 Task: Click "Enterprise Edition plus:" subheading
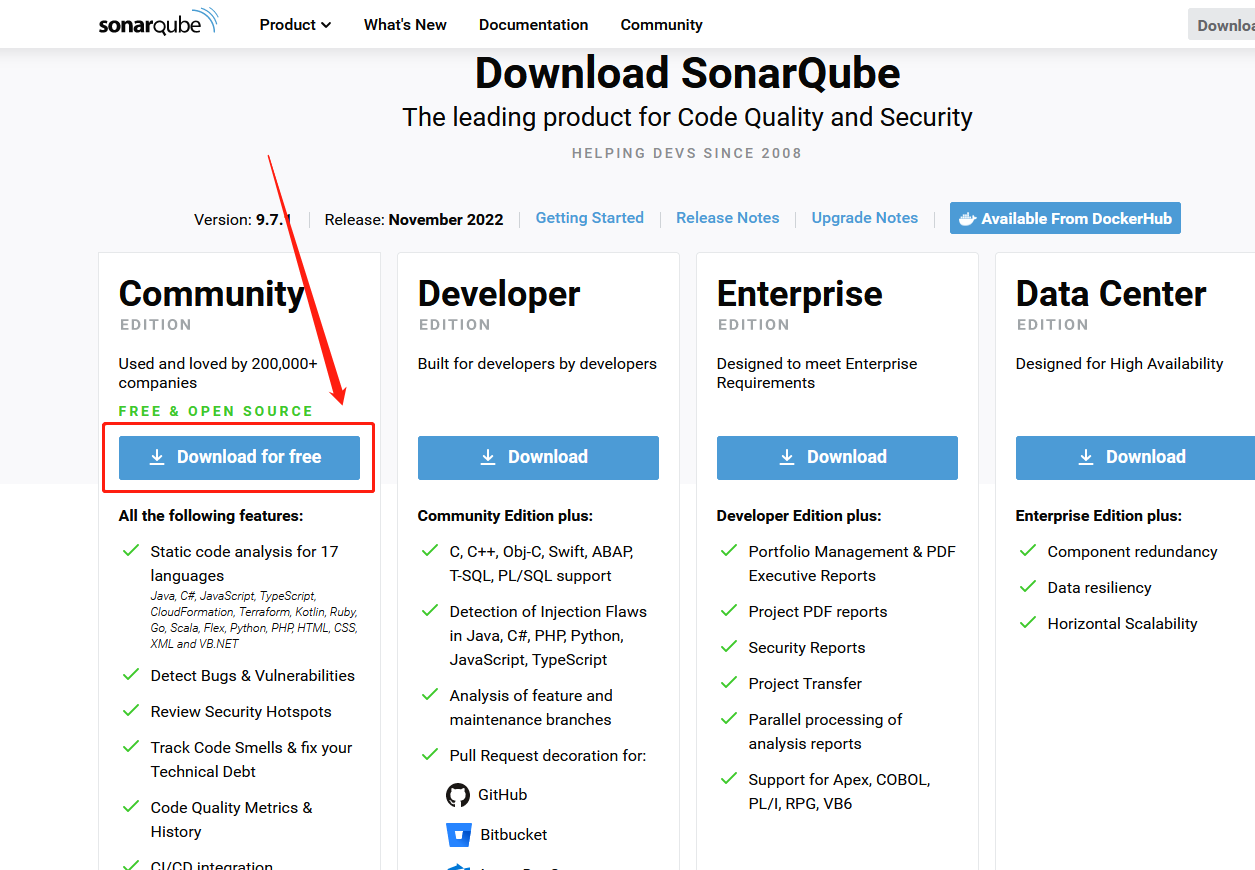(x=1099, y=516)
